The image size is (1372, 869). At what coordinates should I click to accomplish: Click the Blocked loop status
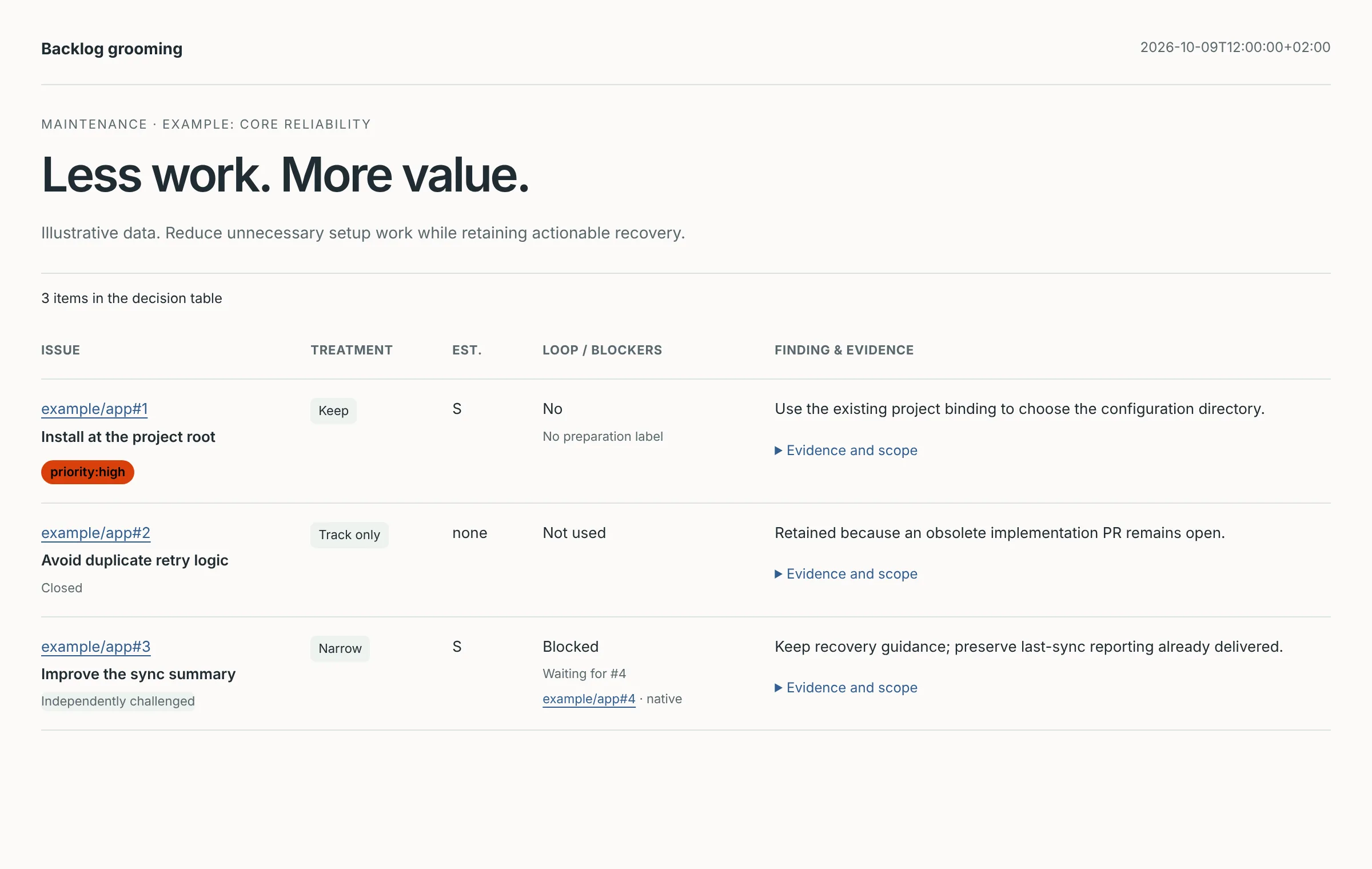[x=571, y=647]
